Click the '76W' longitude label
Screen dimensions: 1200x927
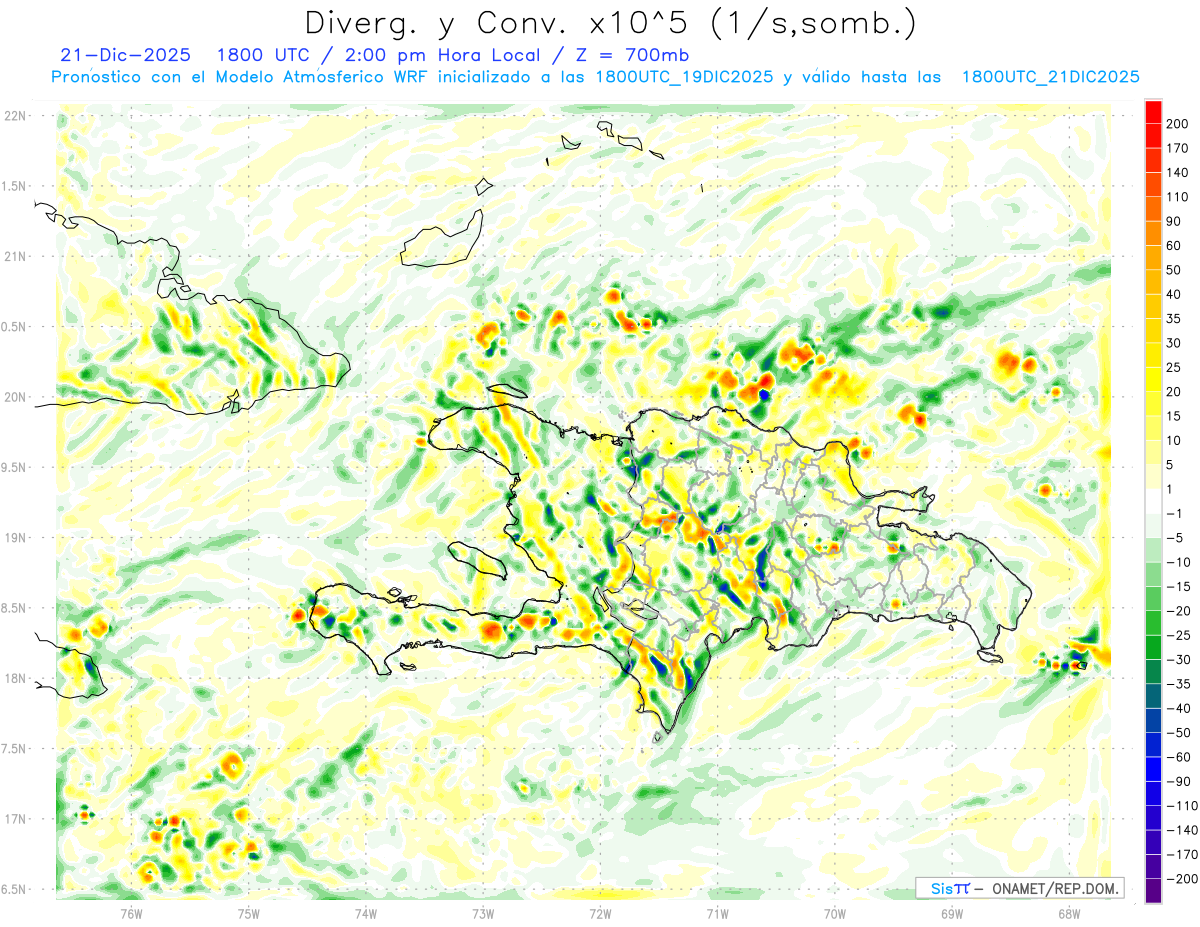pyautogui.click(x=131, y=913)
